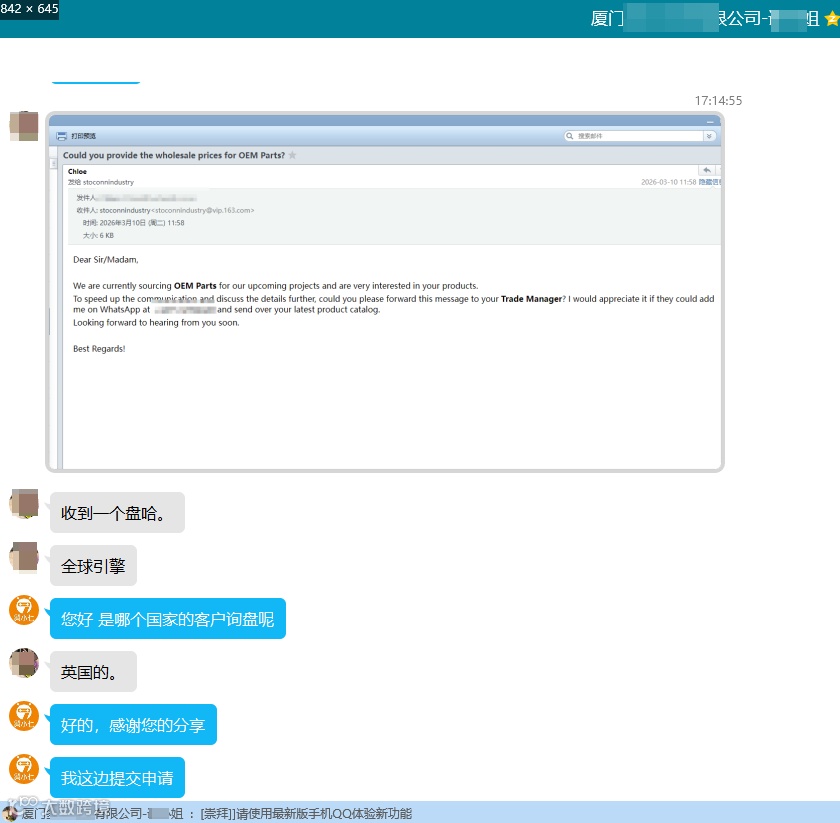The width and height of the screenshot is (840, 823).
Task: Click the orange bot avatar beside '好的，感谢您的分享'
Action: [24, 716]
